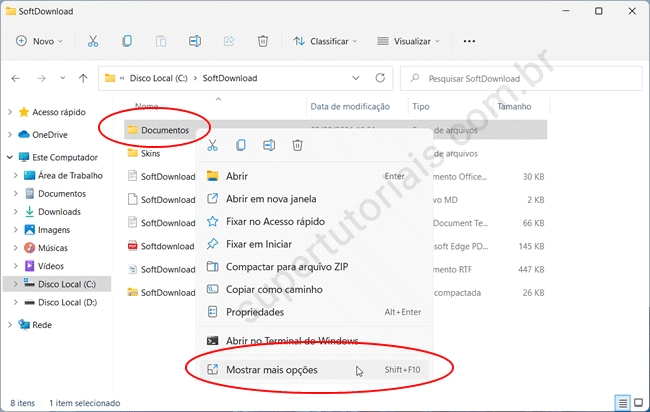Open Downloads in the navigation pane
The width and height of the screenshot is (650, 412).
[59, 211]
